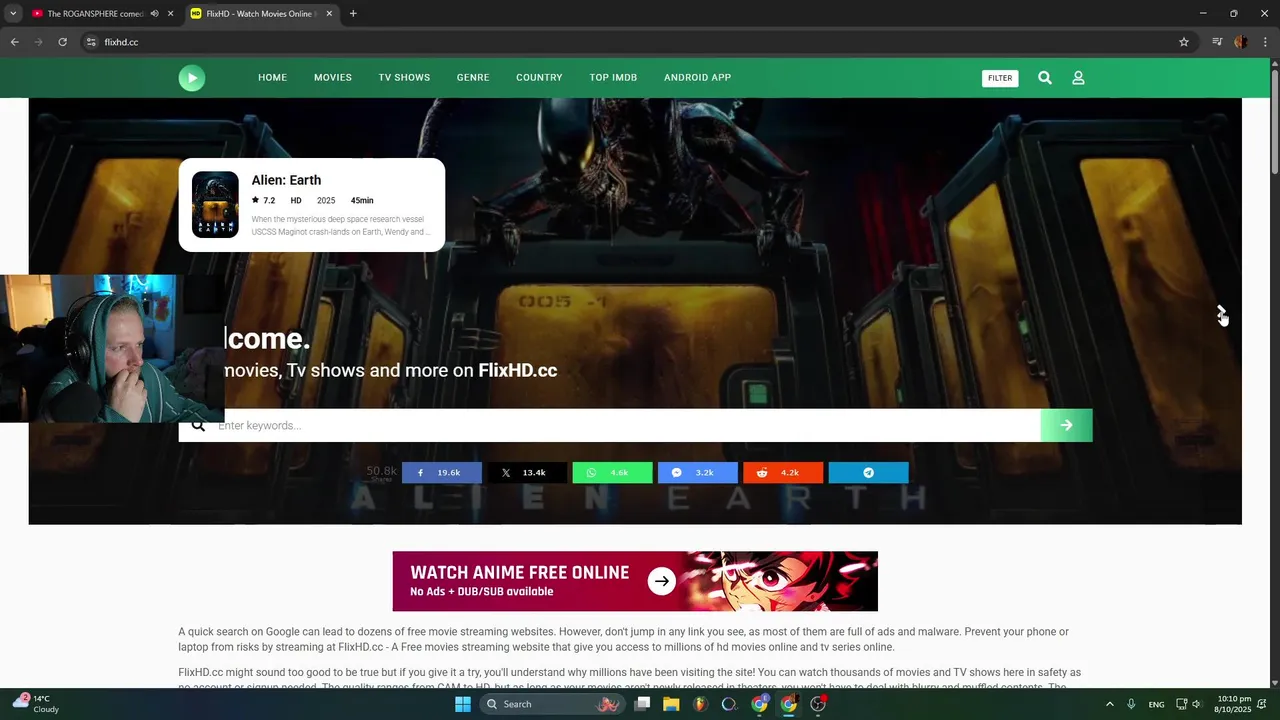
Task: Share on WhatsApp (4.6k)
Action: (x=612, y=473)
